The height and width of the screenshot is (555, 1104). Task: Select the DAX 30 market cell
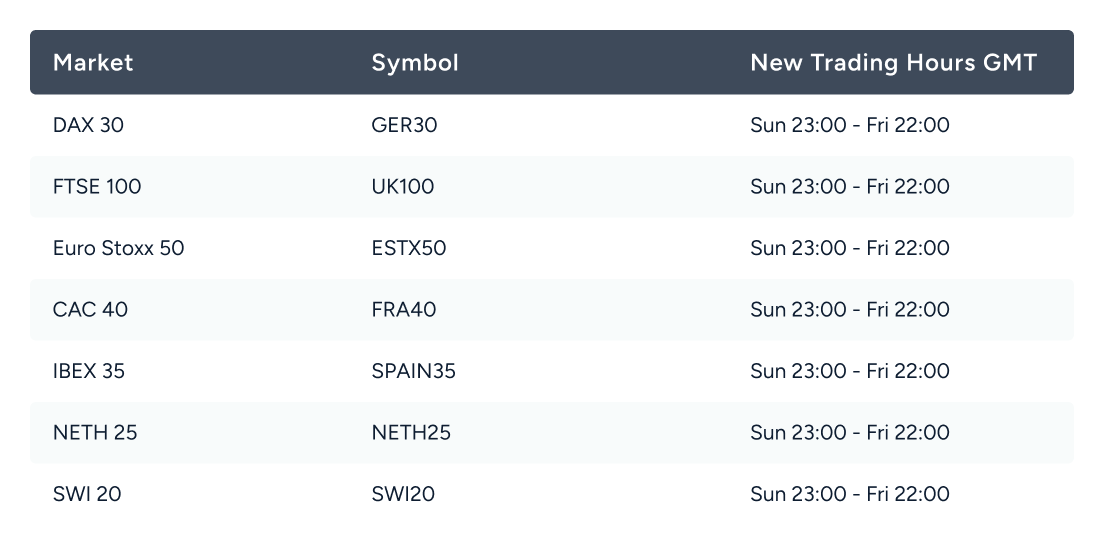tap(89, 126)
